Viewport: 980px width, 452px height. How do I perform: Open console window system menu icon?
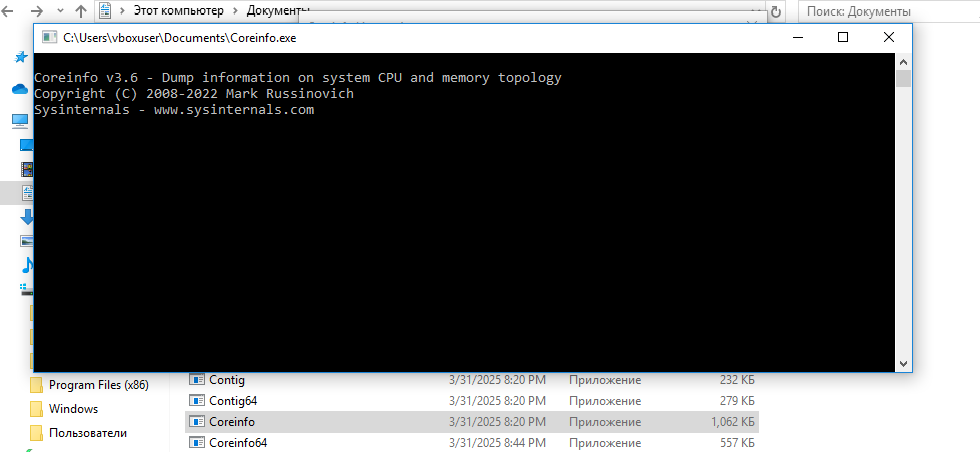[x=49, y=38]
